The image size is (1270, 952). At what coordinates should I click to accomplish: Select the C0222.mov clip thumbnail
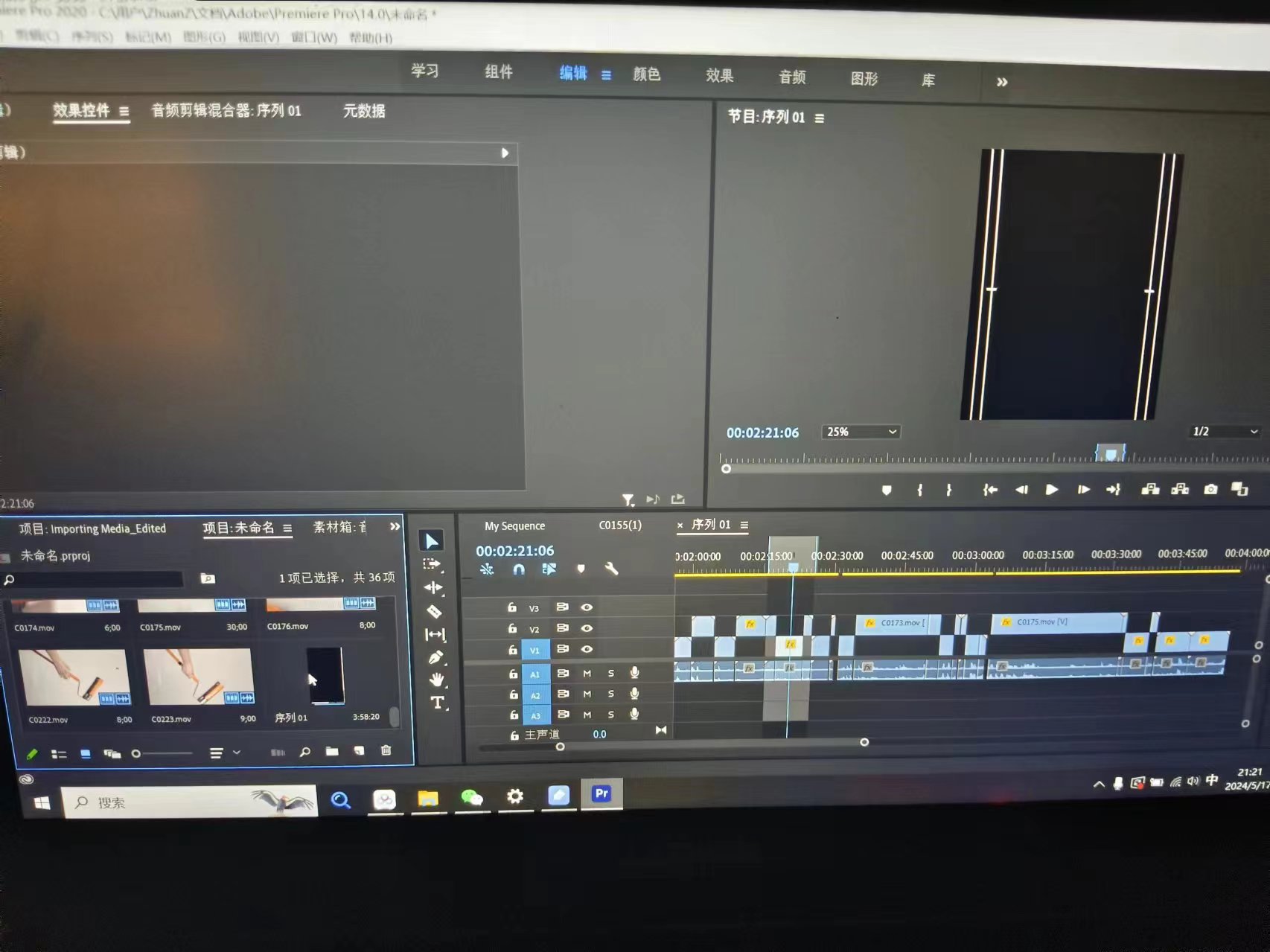coord(74,677)
